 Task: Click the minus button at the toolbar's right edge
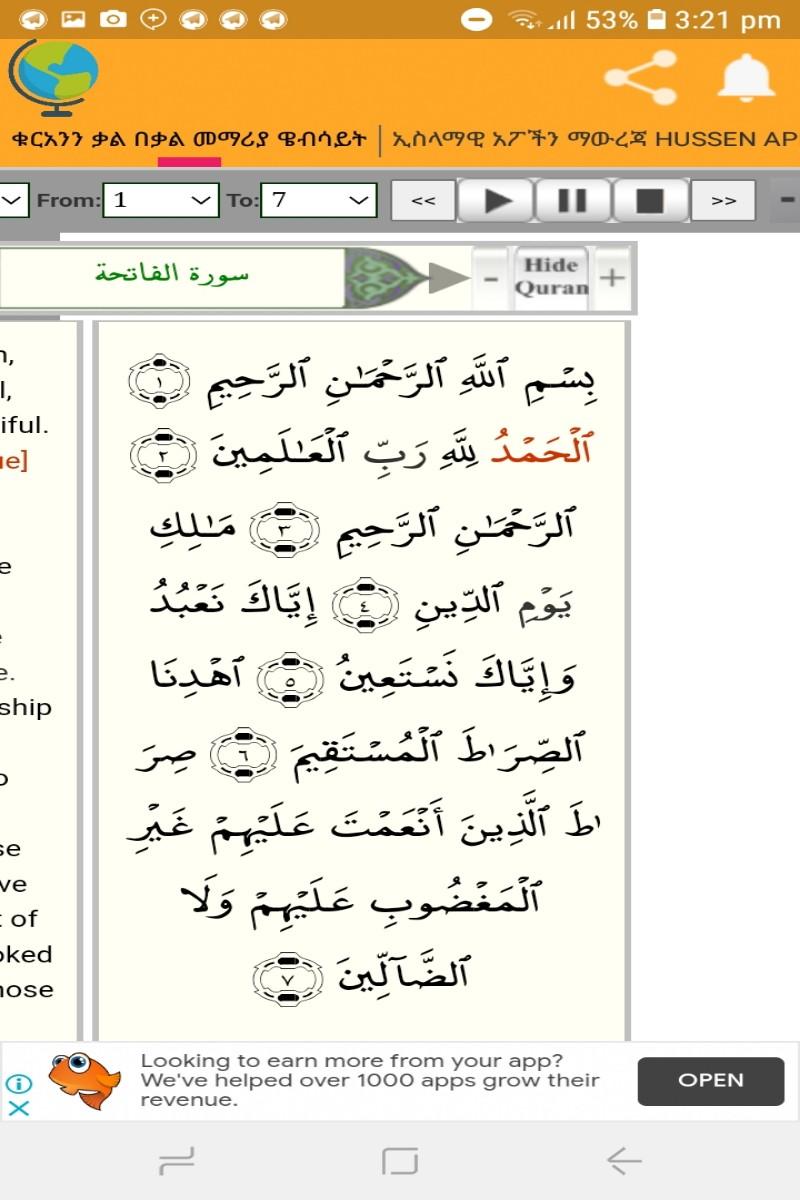coord(789,200)
